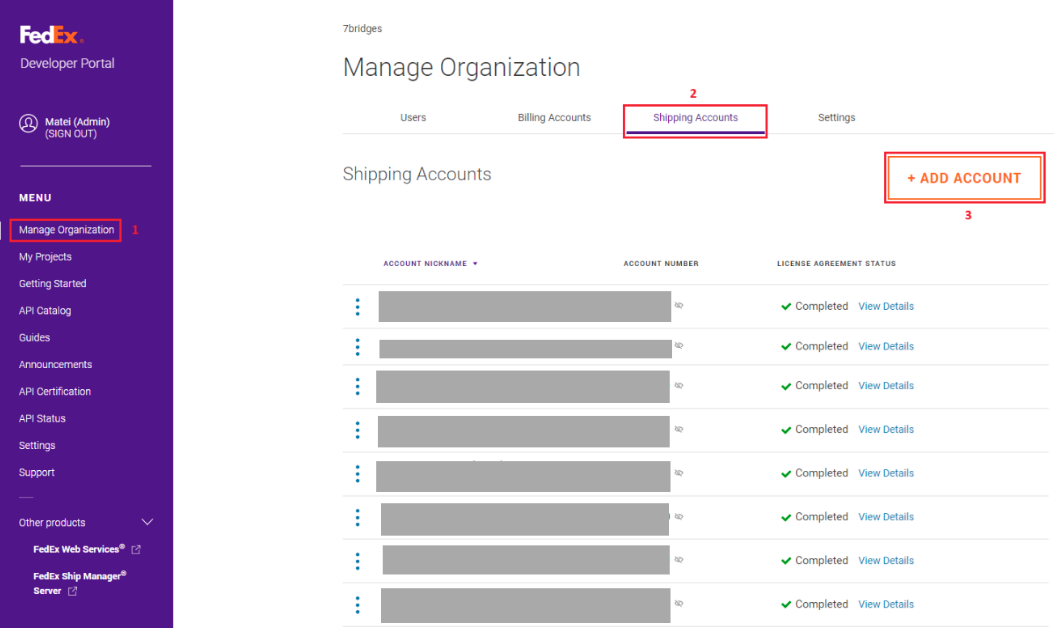Sort table by the ACCOUNT NICKNAME column header

pyautogui.click(x=430, y=263)
